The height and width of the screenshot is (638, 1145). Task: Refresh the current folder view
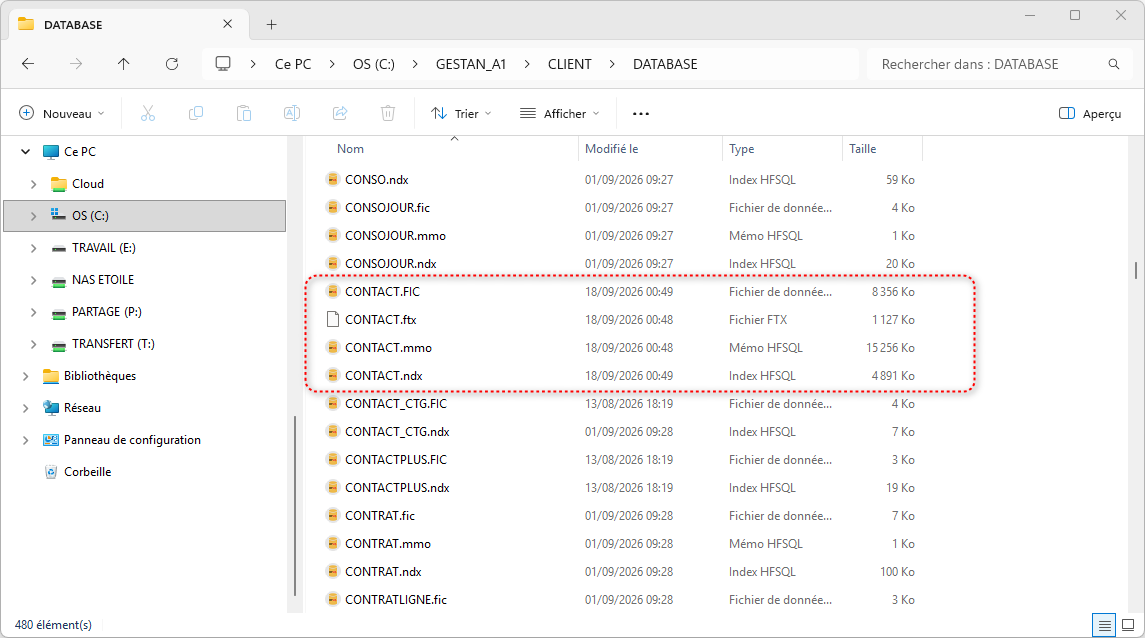click(x=172, y=64)
